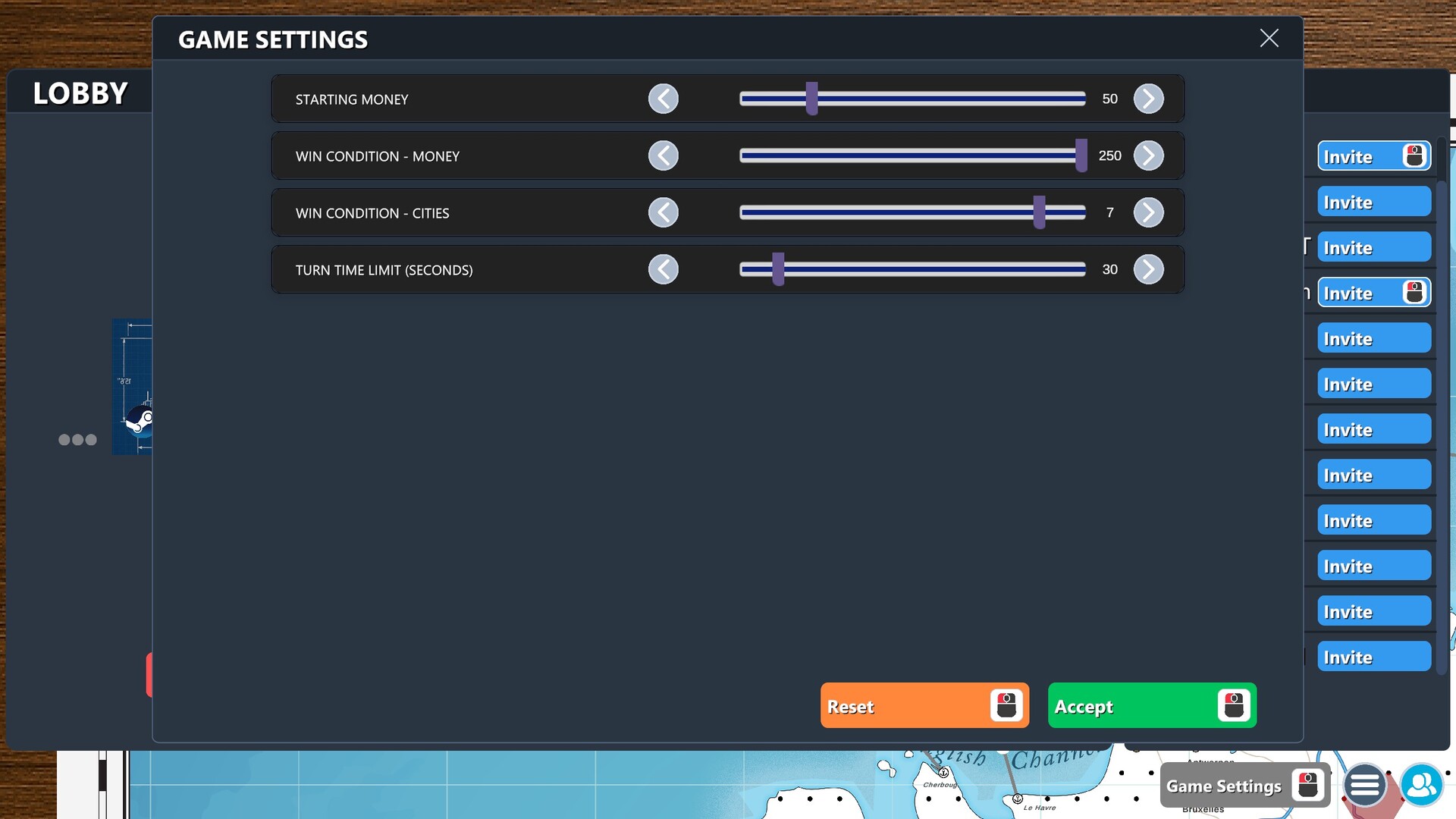The width and height of the screenshot is (1456, 819).
Task: Close the Game Settings dialog
Action: (x=1269, y=38)
